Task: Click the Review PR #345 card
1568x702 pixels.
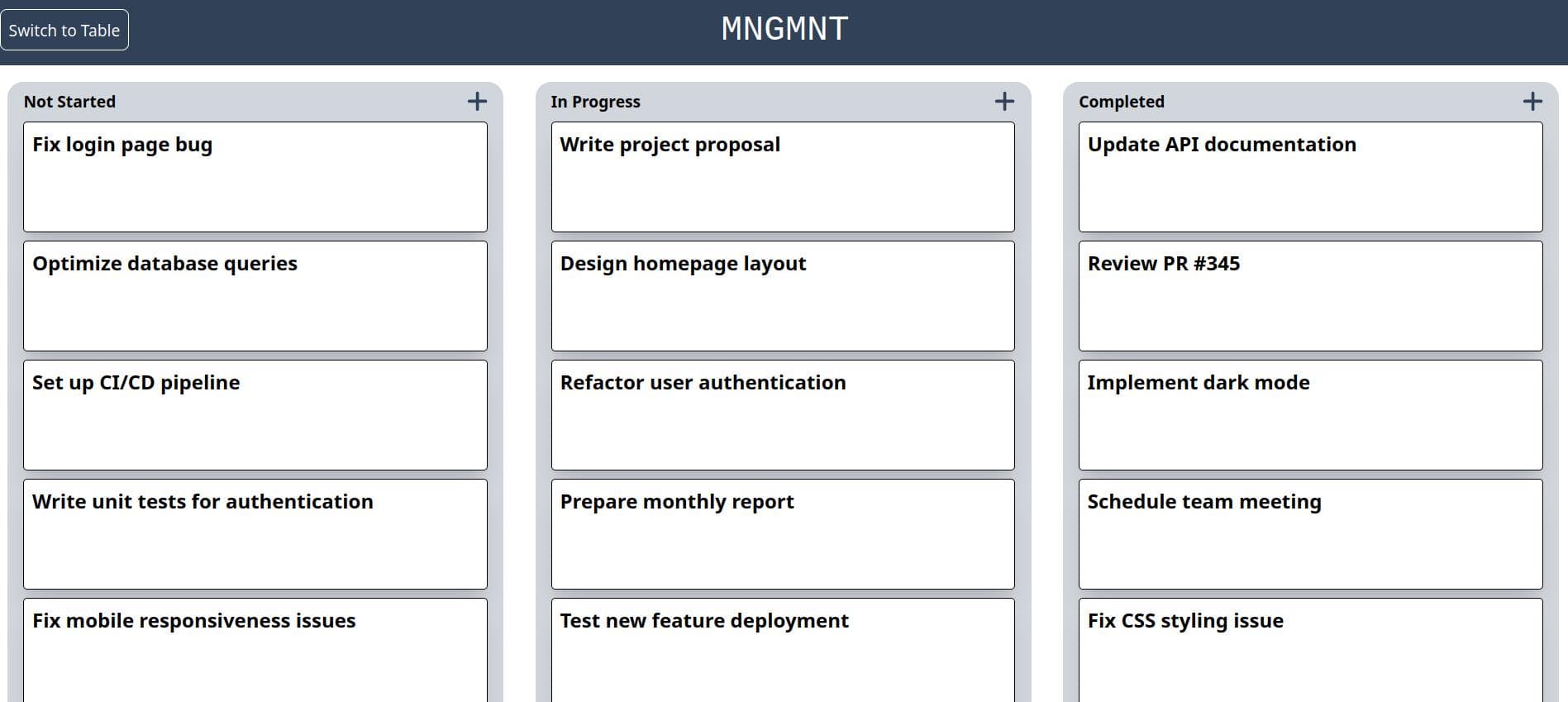Action: click(1310, 296)
